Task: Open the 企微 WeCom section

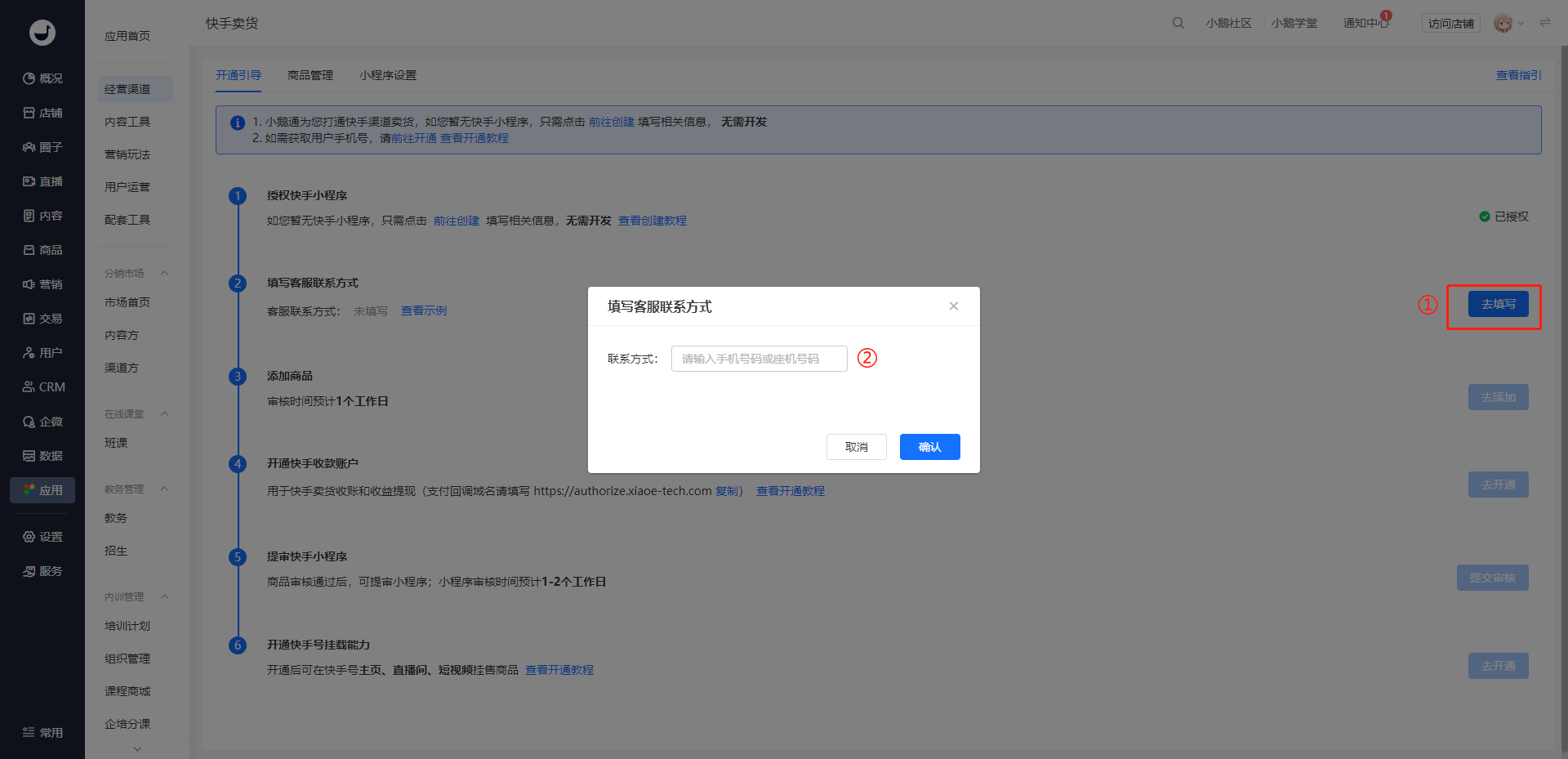Action: point(42,422)
